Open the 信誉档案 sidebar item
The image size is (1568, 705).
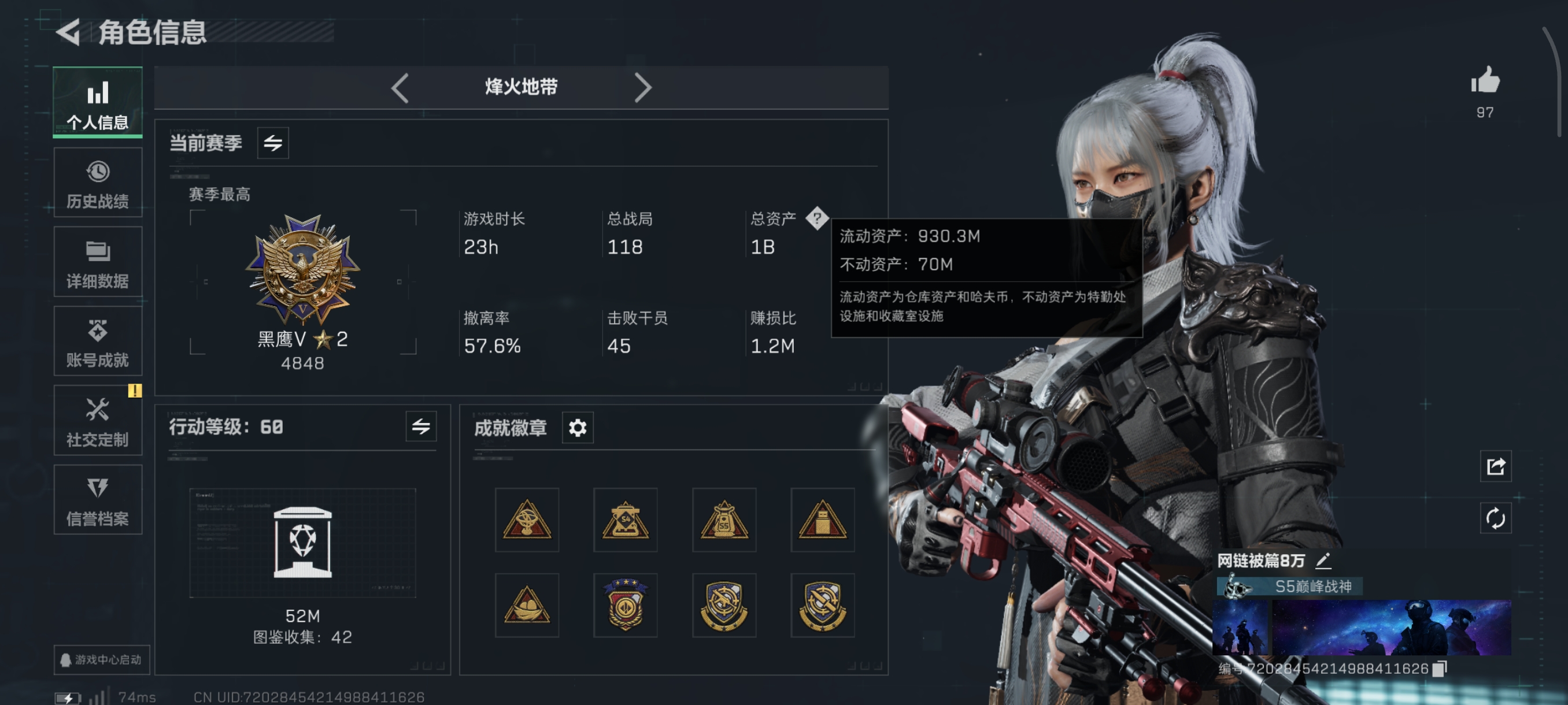pyautogui.click(x=97, y=500)
